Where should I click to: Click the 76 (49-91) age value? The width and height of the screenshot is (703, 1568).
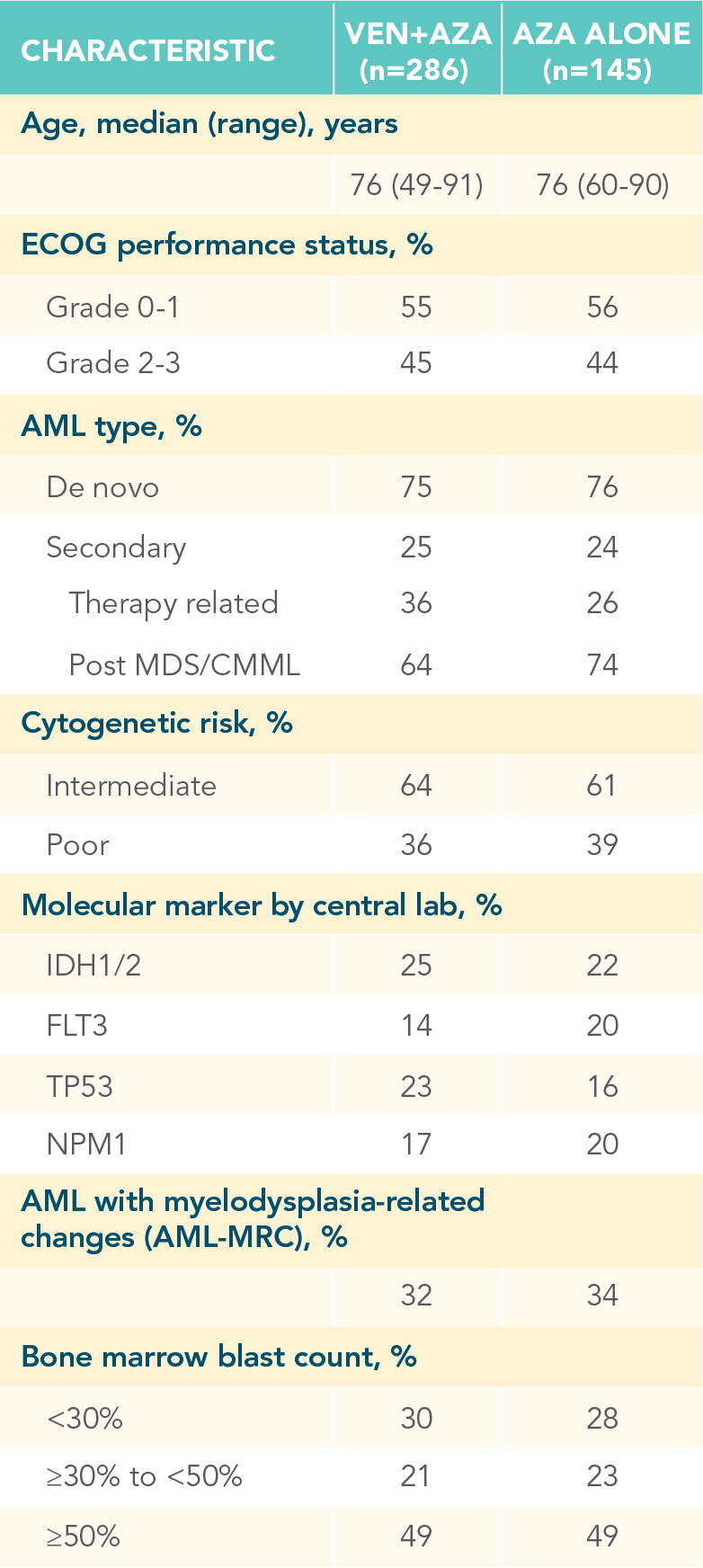coord(416,185)
